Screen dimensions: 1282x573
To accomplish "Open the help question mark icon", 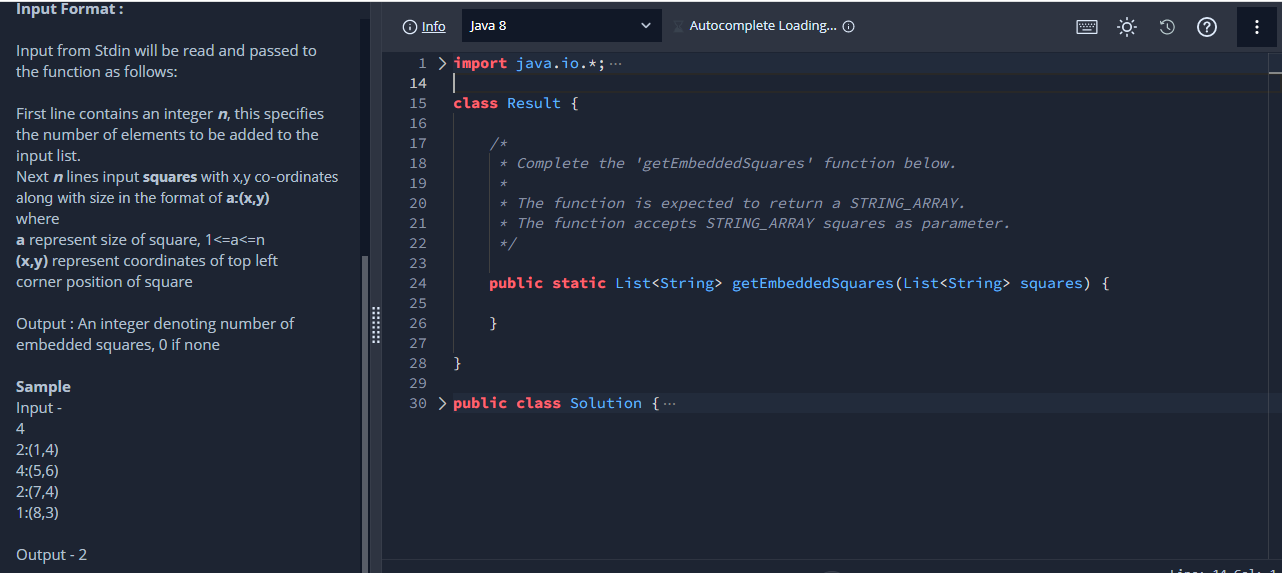I will [x=1206, y=27].
